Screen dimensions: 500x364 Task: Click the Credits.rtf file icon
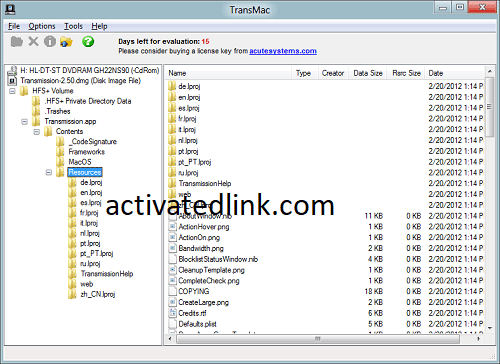172,313
